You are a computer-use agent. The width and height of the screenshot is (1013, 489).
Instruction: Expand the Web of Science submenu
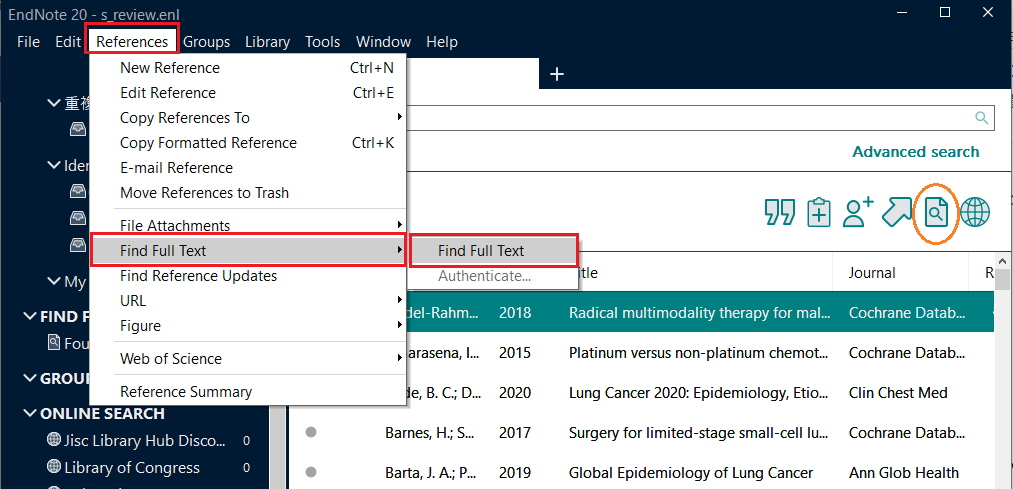pos(248,359)
